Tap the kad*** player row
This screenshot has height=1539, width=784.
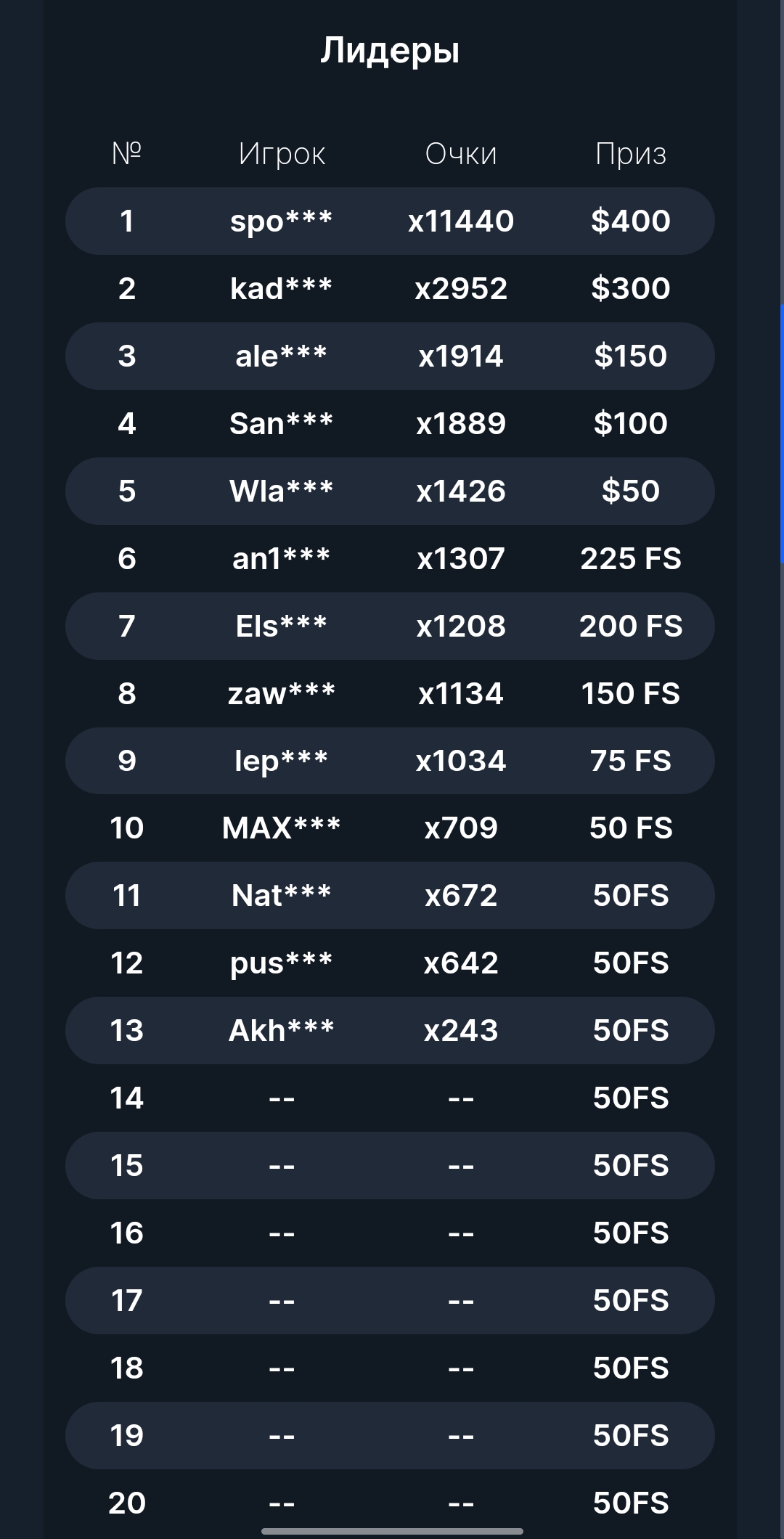390,288
